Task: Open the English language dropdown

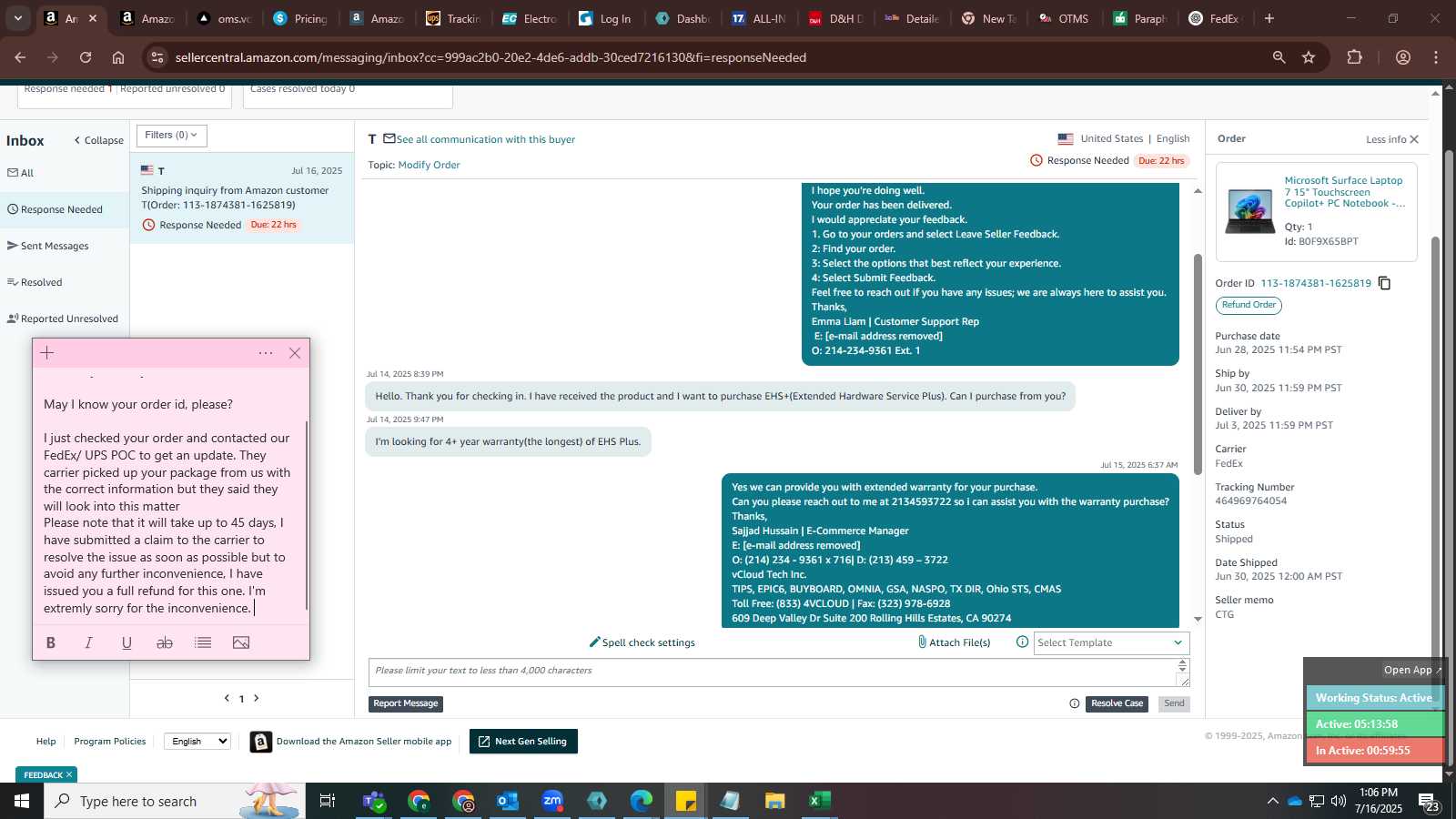Action: (197, 742)
